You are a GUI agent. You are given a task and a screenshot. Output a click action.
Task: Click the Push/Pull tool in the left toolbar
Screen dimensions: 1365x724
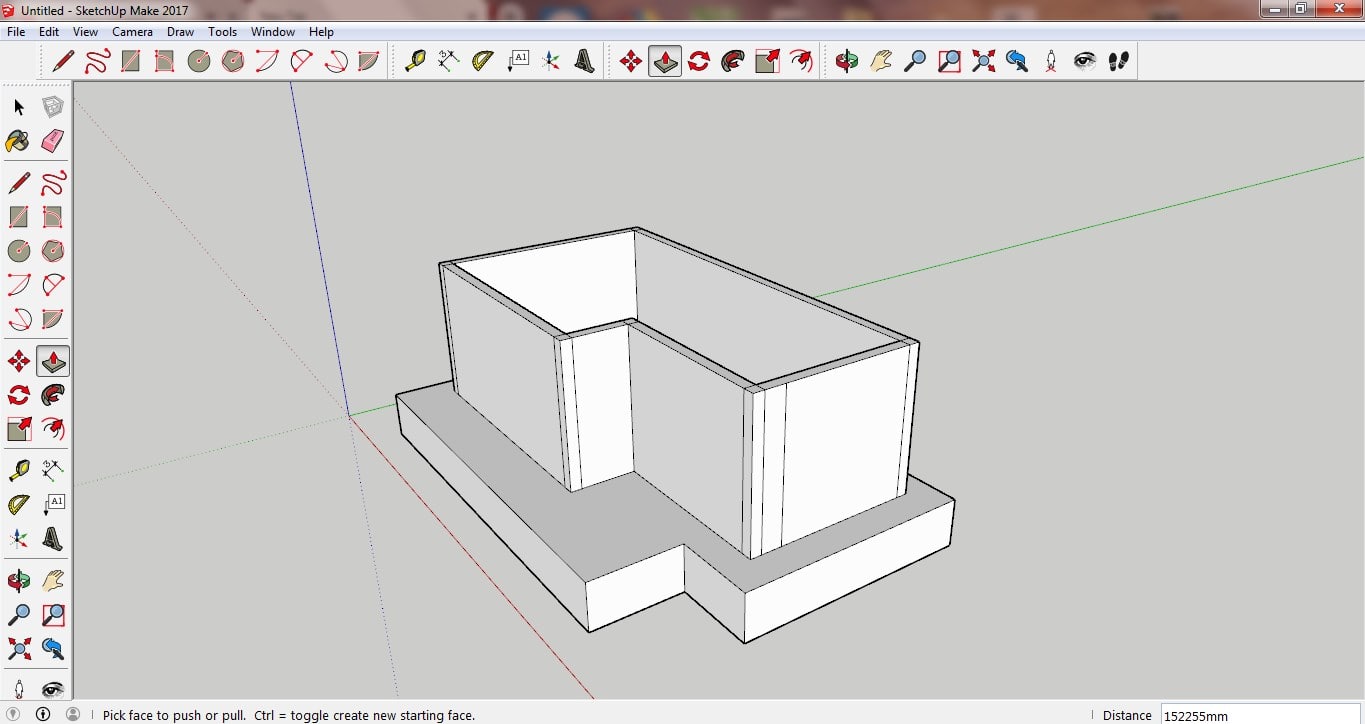53,361
